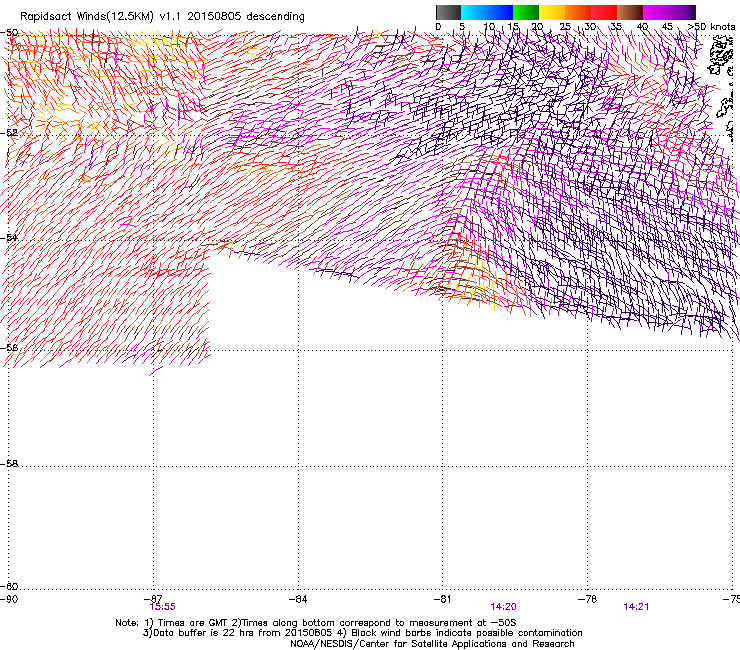Click the '-81' longitude axis label
Viewport: 740px width, 650px height.
(442, 599)
